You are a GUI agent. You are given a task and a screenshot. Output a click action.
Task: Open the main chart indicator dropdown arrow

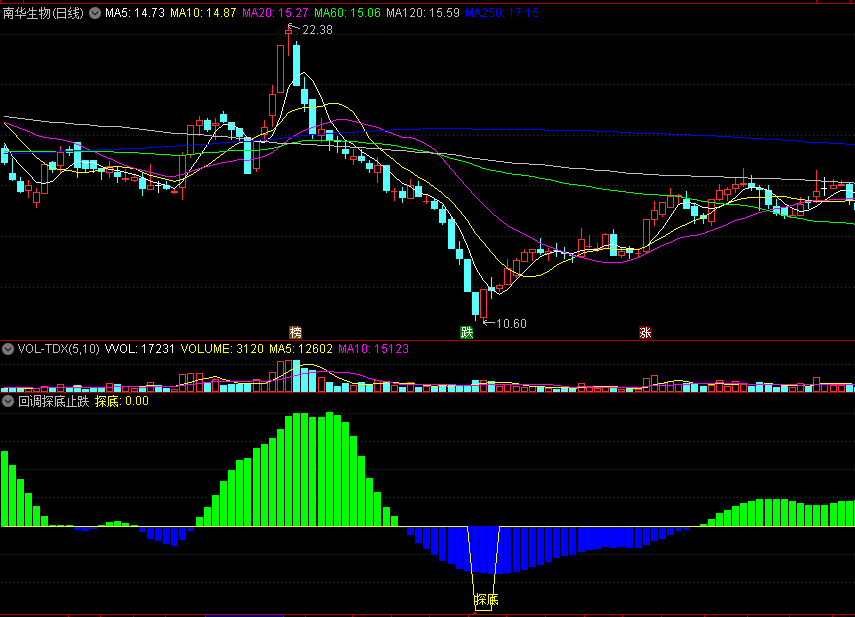[x=95, y=13]
